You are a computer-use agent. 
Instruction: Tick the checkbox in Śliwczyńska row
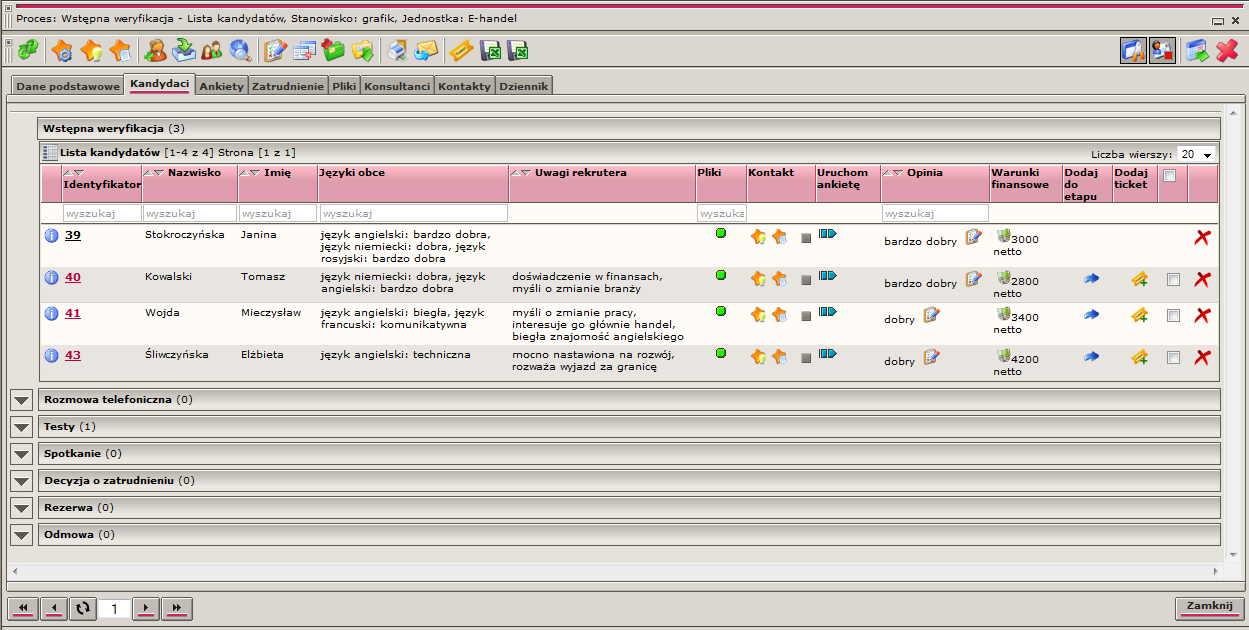pyautogui.click(x=1173, y=357)
